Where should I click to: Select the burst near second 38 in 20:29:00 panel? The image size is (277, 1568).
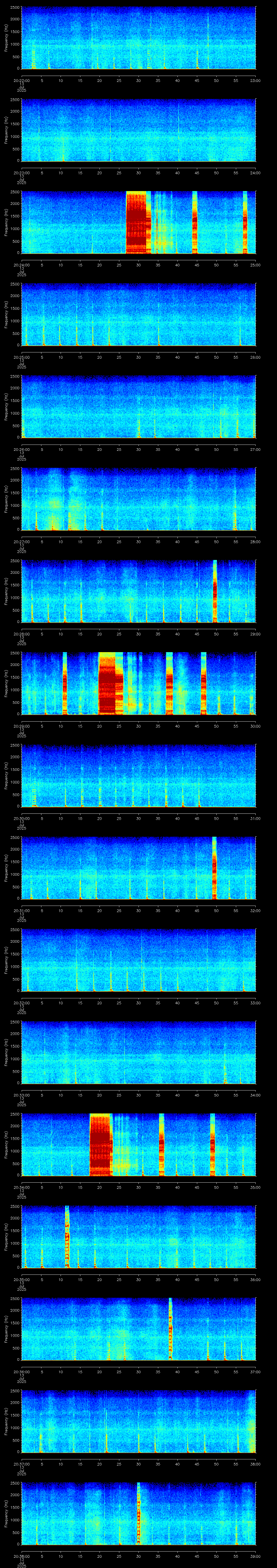(x=169, y=683)
